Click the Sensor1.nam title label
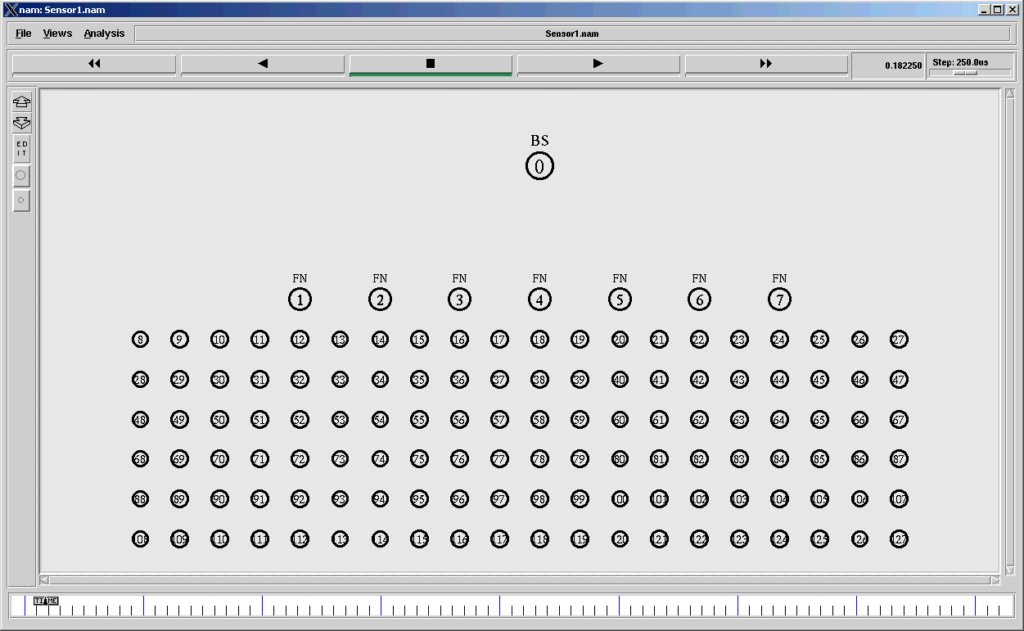The image size is (1024, 631). [572, 34]
